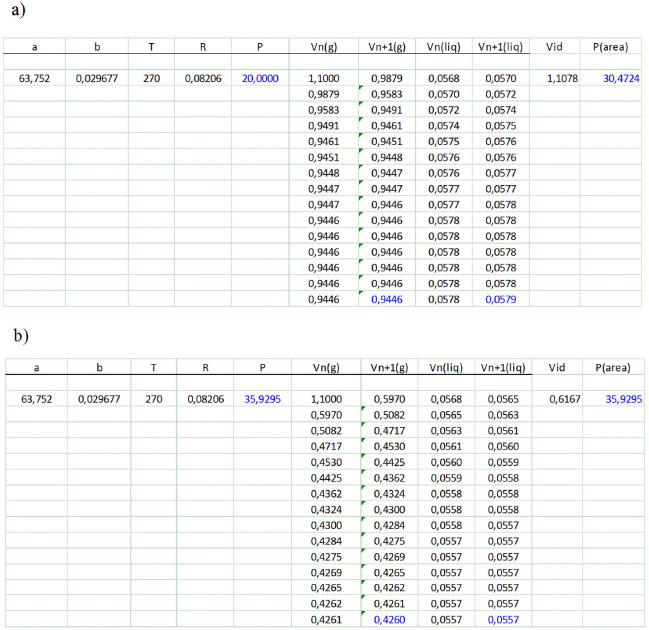Select the R value 0,08206 in table b

pos(204,398)
